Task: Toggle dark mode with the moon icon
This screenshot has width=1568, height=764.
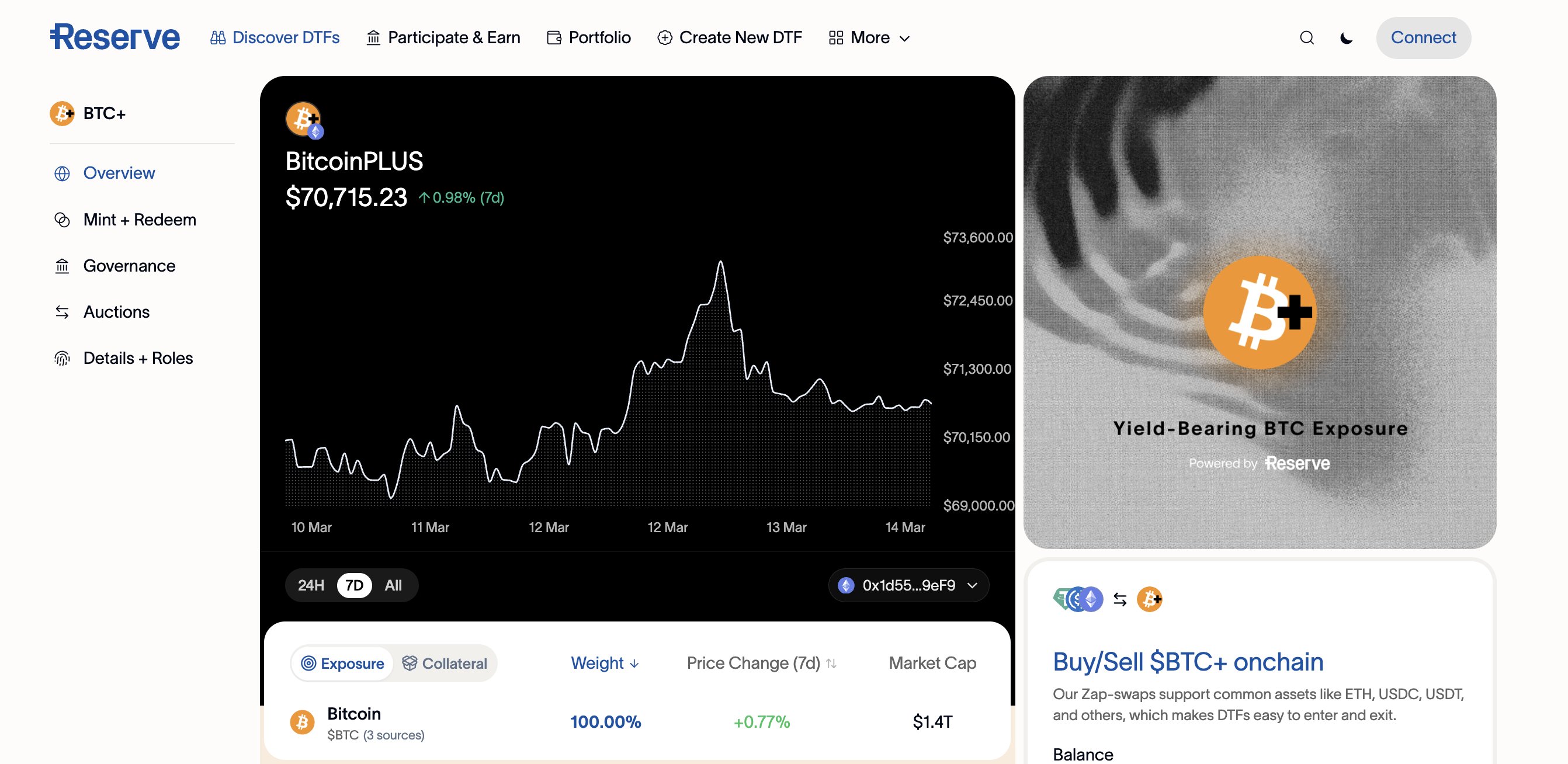Action: tap(1346, 37)
